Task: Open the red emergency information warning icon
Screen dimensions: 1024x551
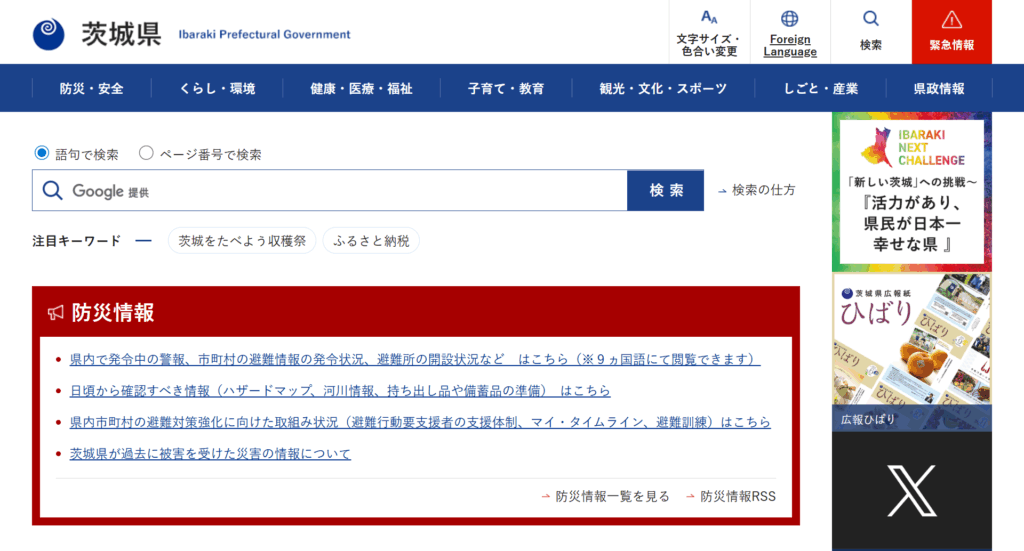Action: [951, 19]
